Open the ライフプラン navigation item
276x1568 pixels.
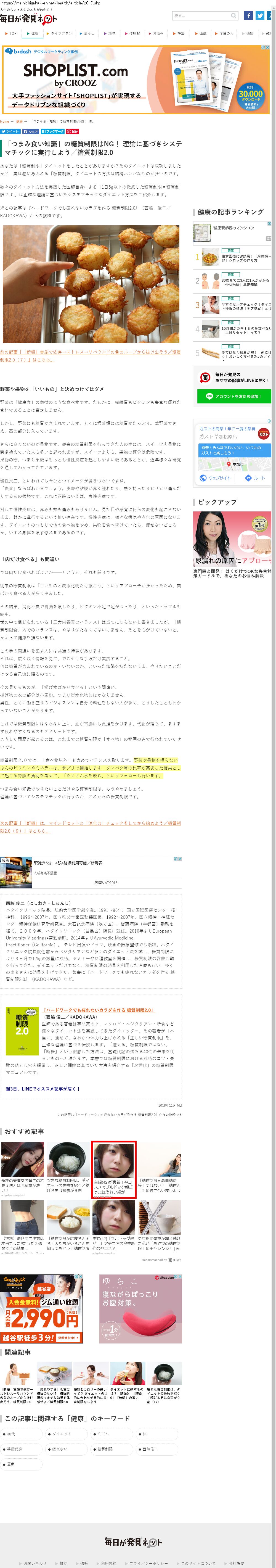click(x=60, y=33)
